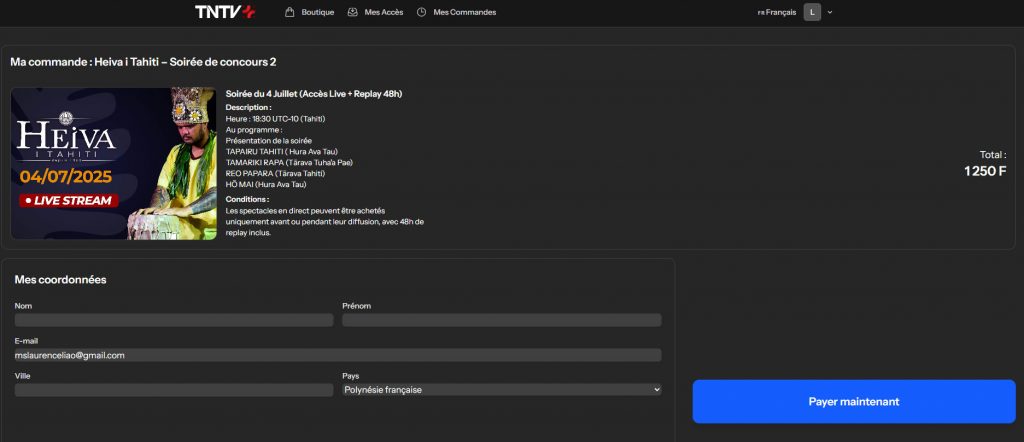Click the Mes Accès inbox icon
This screenshot has height=442, width=1024.
(x=352, y=12)
